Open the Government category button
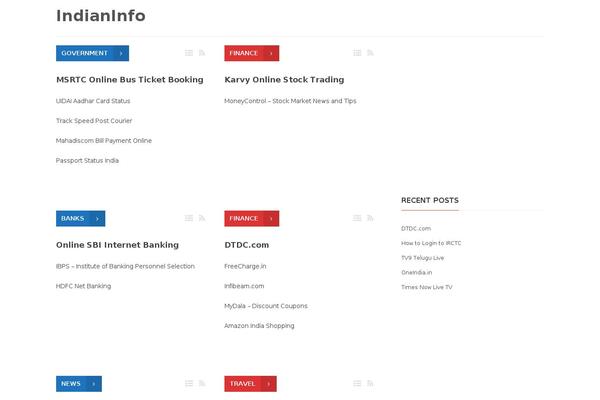This screenshot has width=600, height=400. (x=92, y=53)
